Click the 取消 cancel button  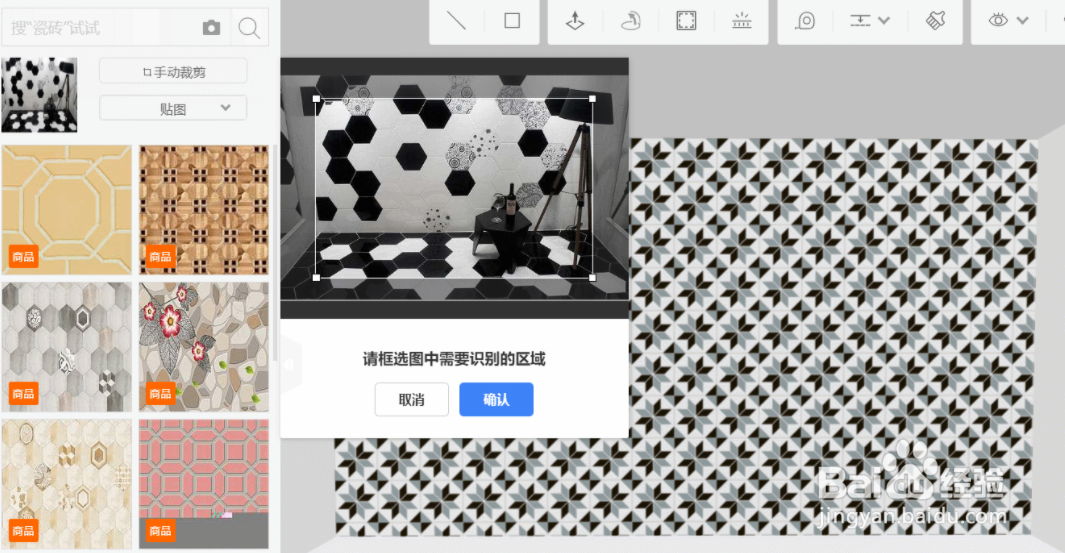click(x=412, y=399)
